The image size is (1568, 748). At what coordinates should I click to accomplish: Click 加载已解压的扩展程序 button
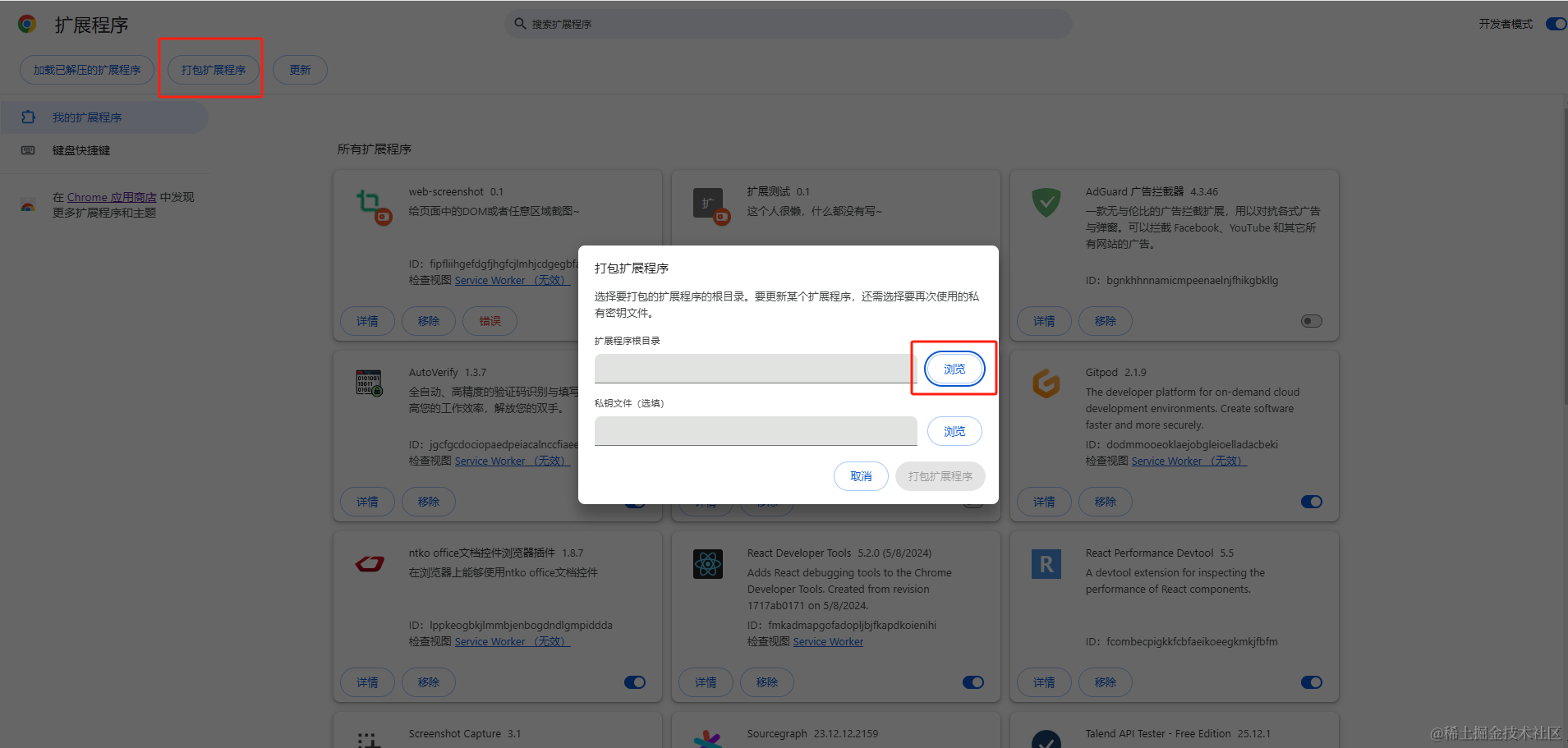(87, 70)
